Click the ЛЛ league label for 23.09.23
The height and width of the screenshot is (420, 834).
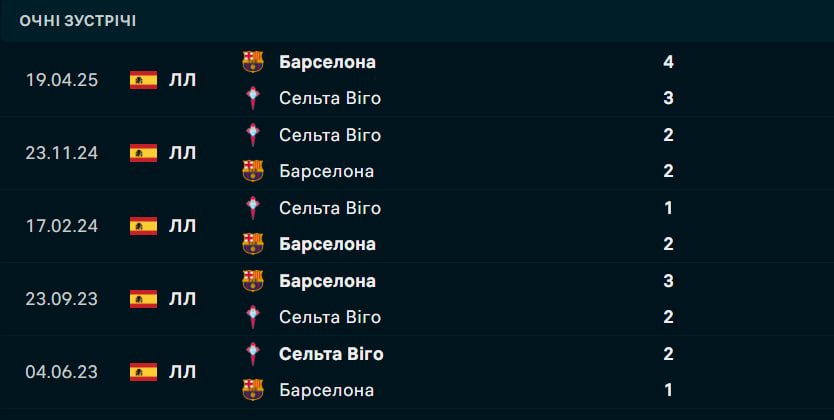[182, 299]
